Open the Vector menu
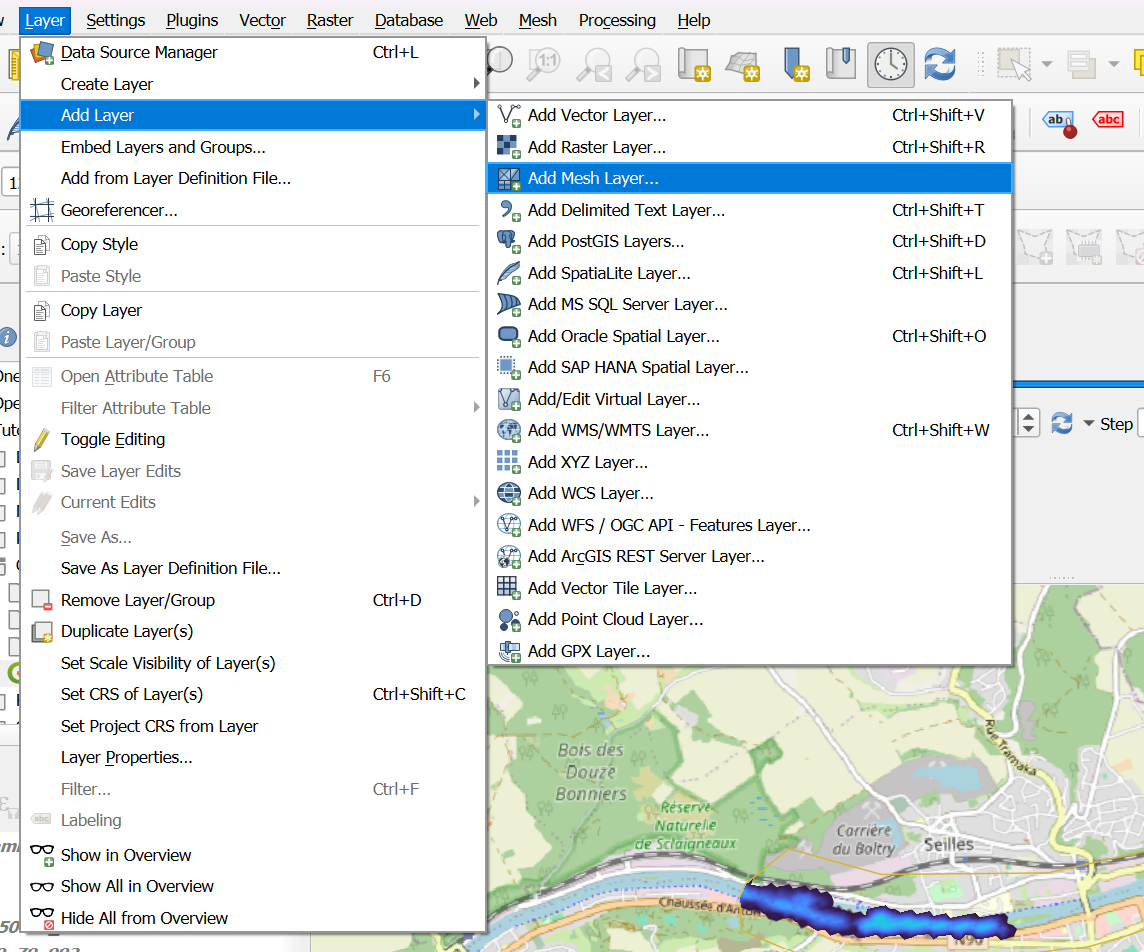The image size is (1144, 952). tap(263, 20)
